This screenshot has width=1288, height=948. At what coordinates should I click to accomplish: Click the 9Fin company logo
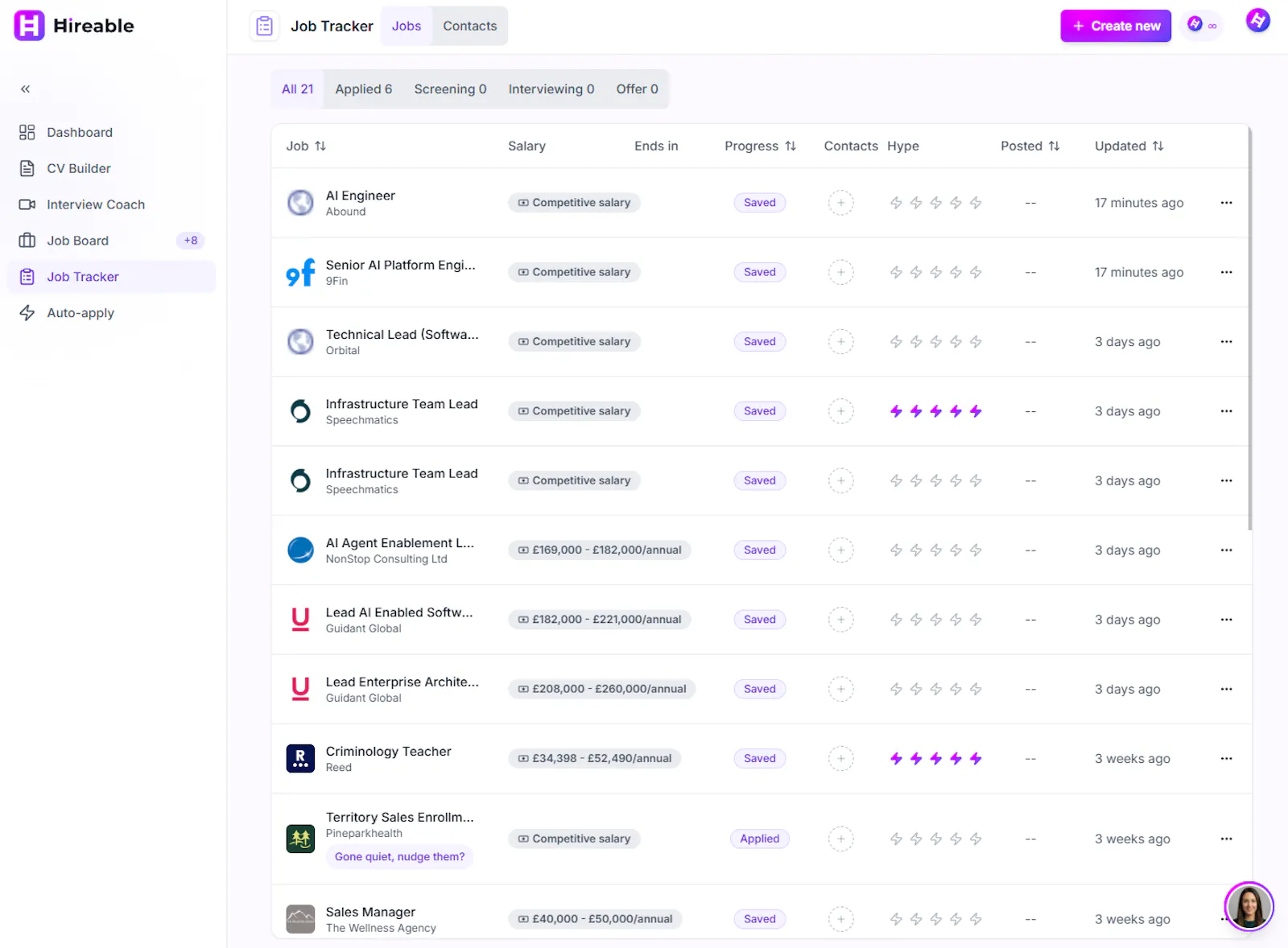tap(300, 273)
